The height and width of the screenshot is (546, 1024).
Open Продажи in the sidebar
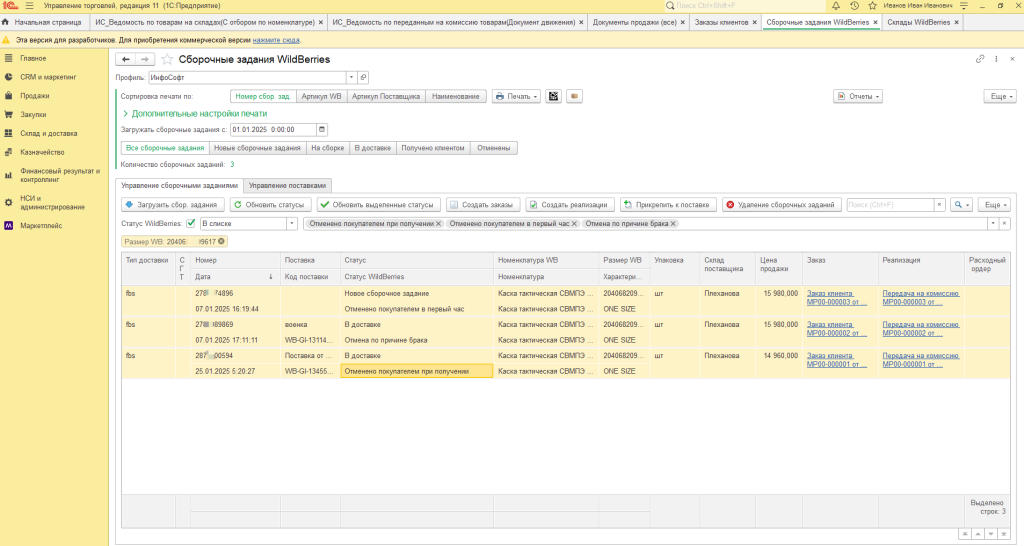coord(35,95)
